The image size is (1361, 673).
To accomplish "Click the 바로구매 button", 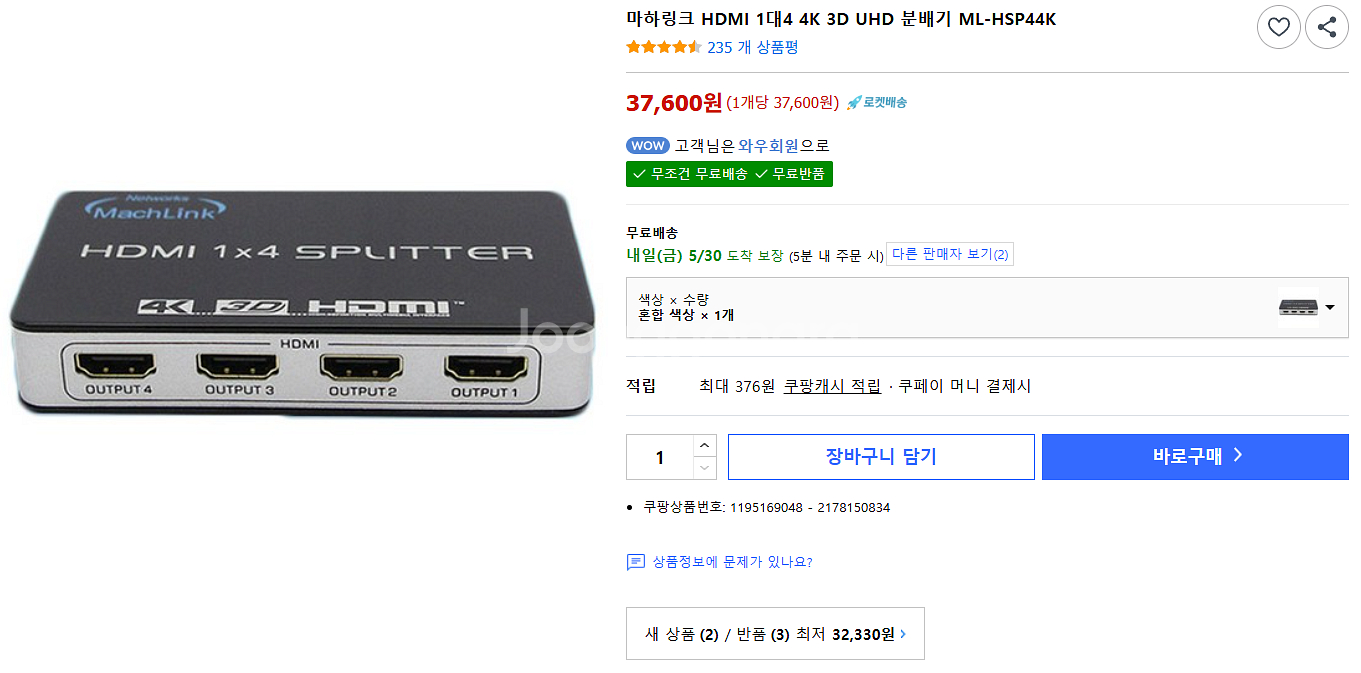I will click(x=1195, y=457).
